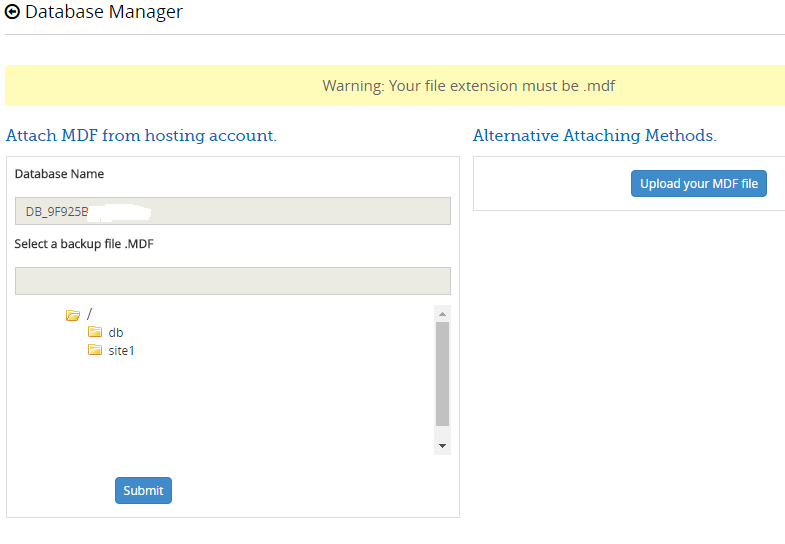Click the db folder icon
Viewport: 785px width, 544px height.
[95, 332]
